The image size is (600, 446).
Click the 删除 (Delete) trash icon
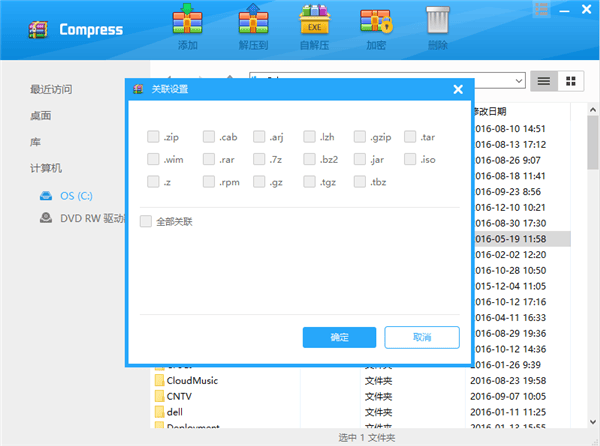tap(437, 26)
